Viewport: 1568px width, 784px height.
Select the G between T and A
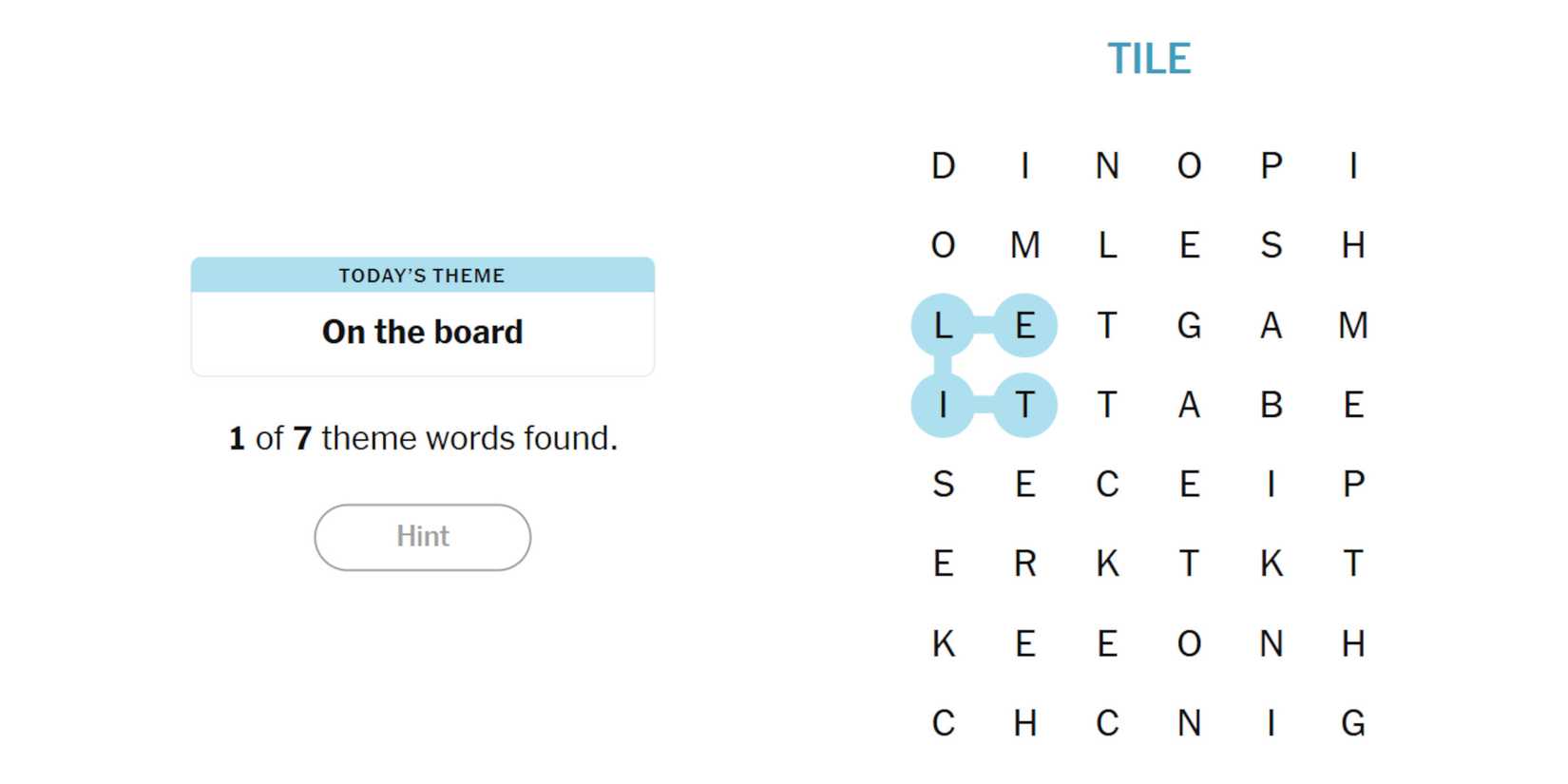[x=1189, y=325]
